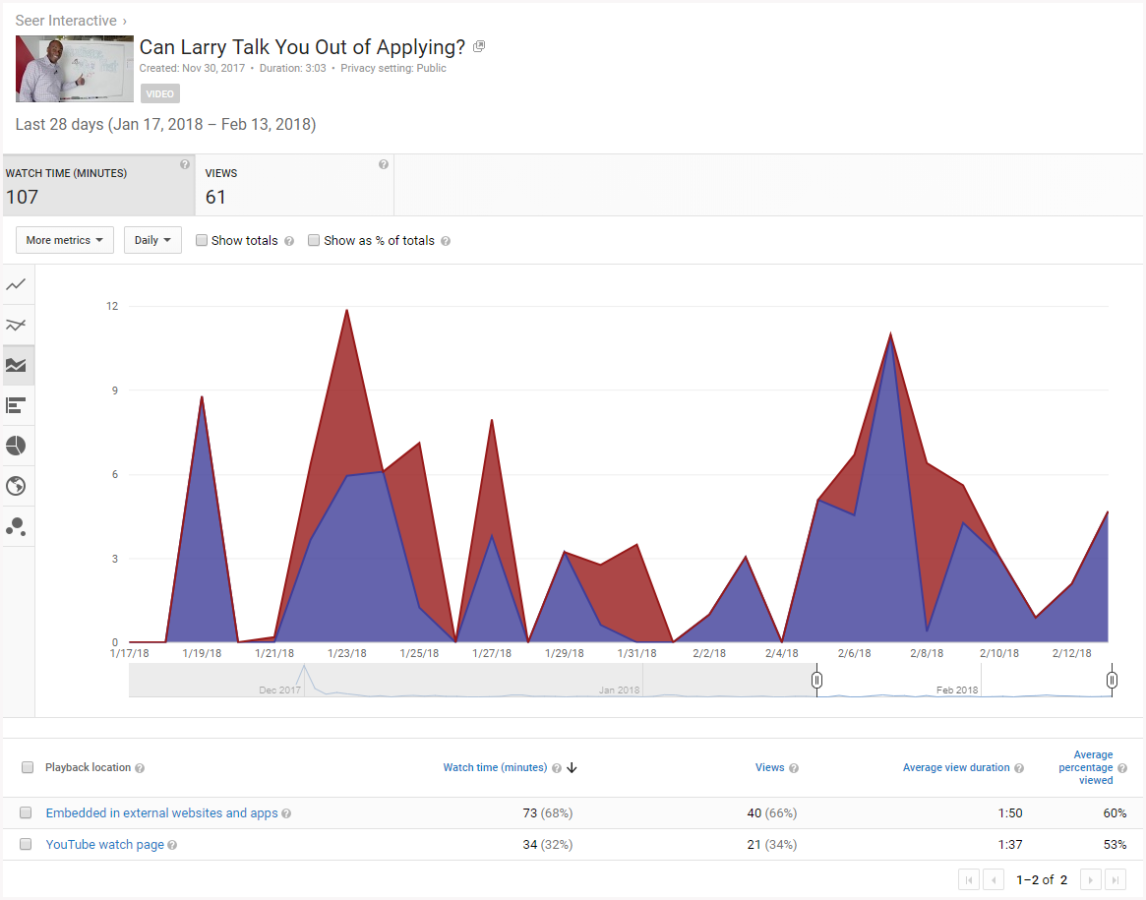Select the Watch Time (Minutes) tab
The height and width of the screenshot is (900, 1146).
(98, 186)
